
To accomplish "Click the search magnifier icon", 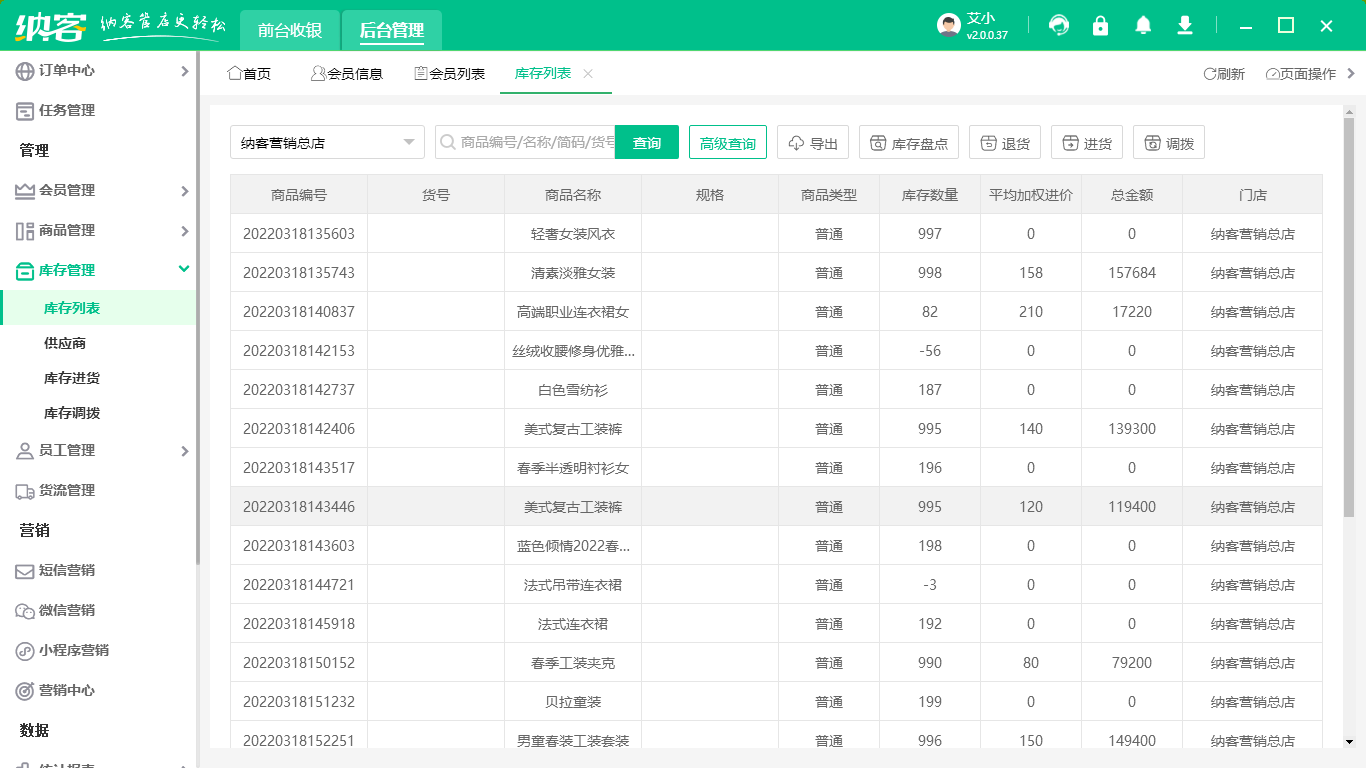I will [447, 143].
